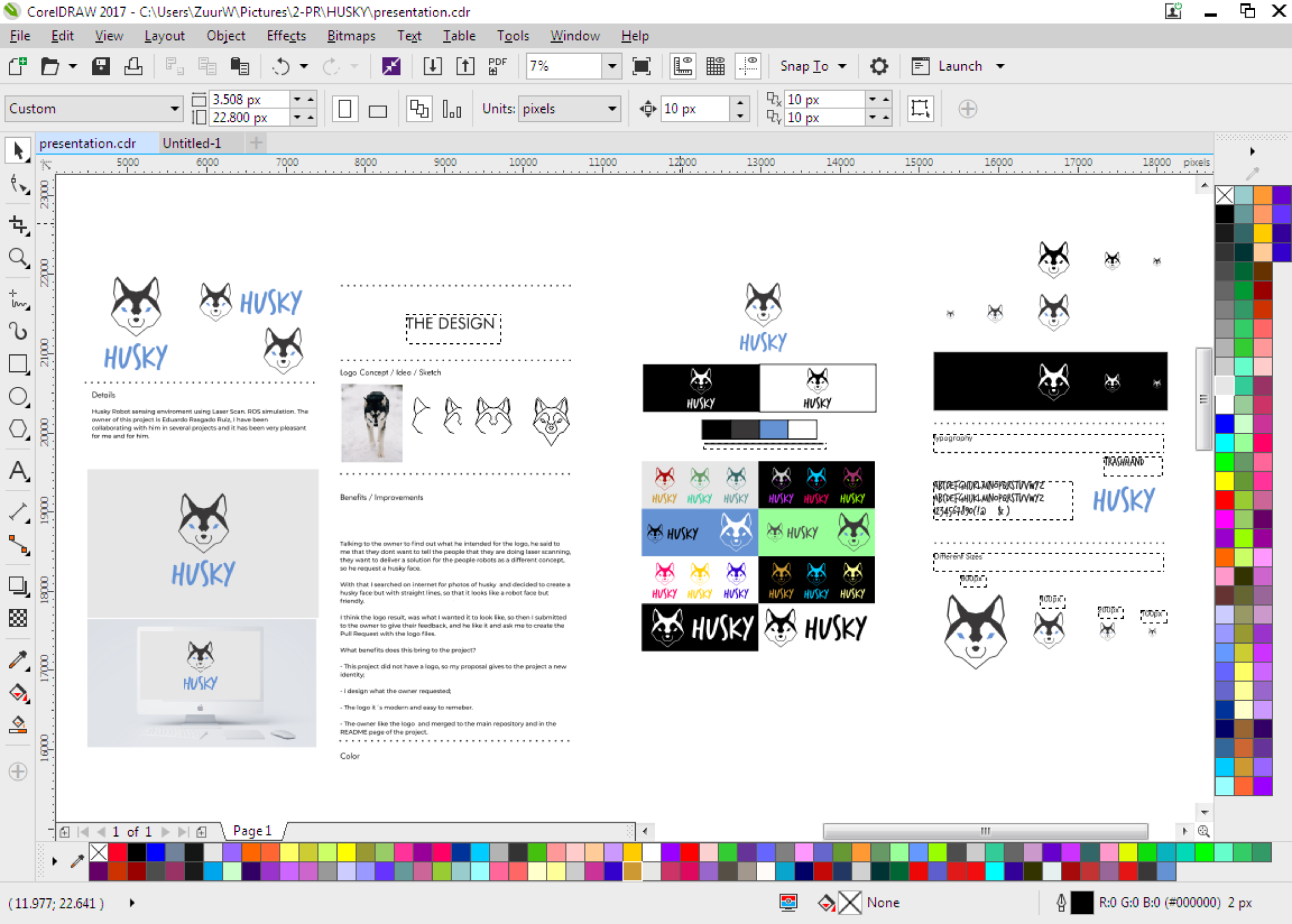The height and width of the screenshot is (924, 1292).
Task: Open the Bitmaps menu
Action: point(351,36)
